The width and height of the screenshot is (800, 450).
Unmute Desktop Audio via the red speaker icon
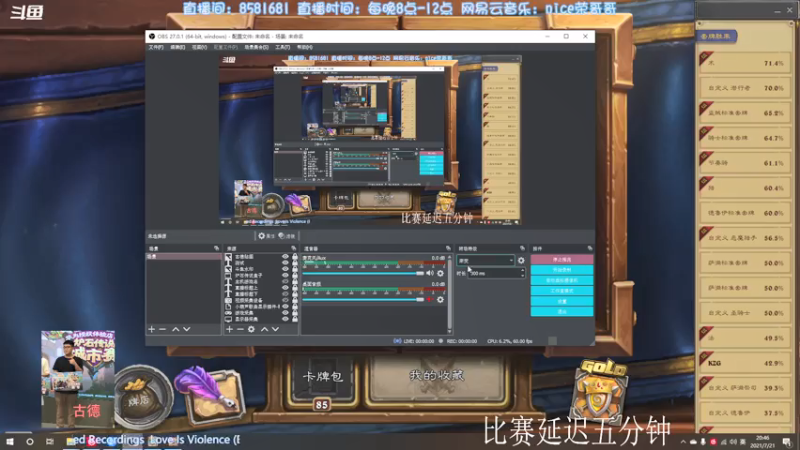coord(430,299)
